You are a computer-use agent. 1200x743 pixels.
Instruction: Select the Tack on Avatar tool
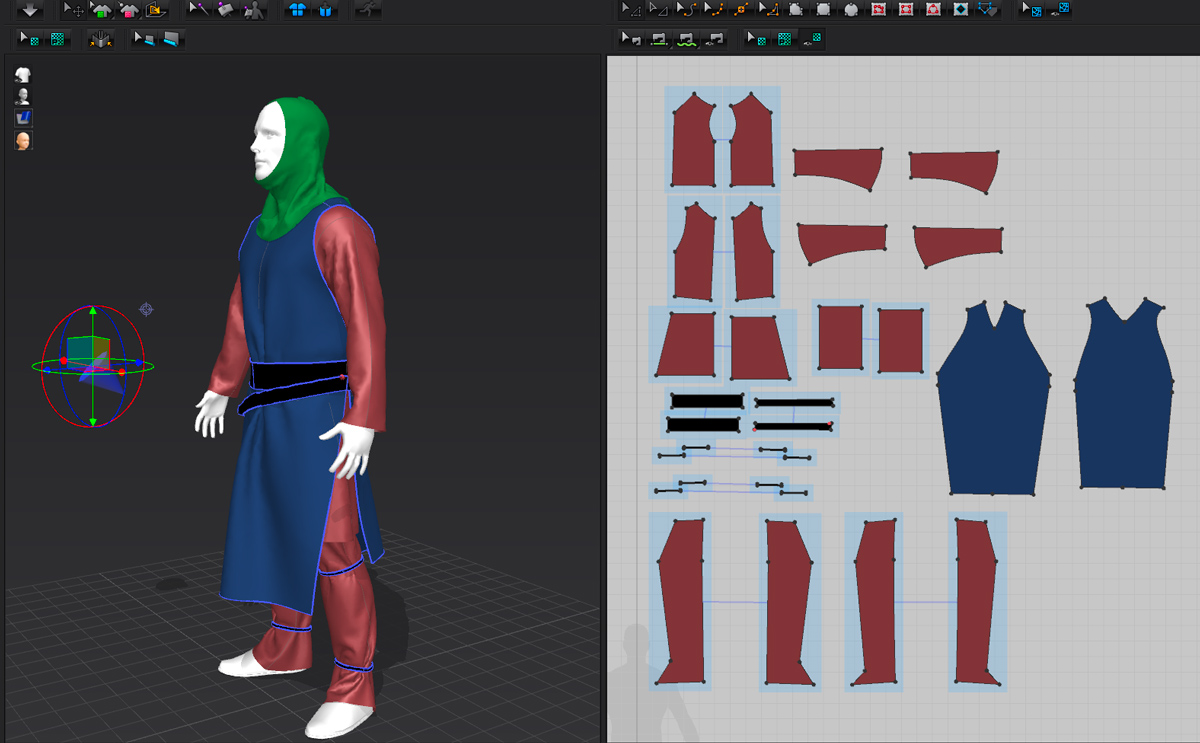(x=253, y=10)
